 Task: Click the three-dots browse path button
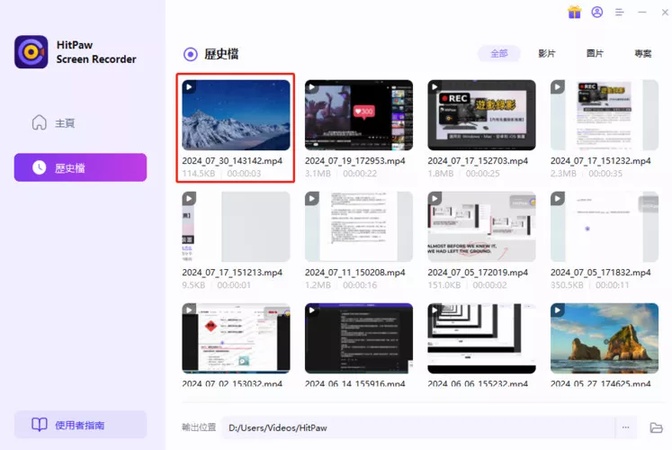626,428
